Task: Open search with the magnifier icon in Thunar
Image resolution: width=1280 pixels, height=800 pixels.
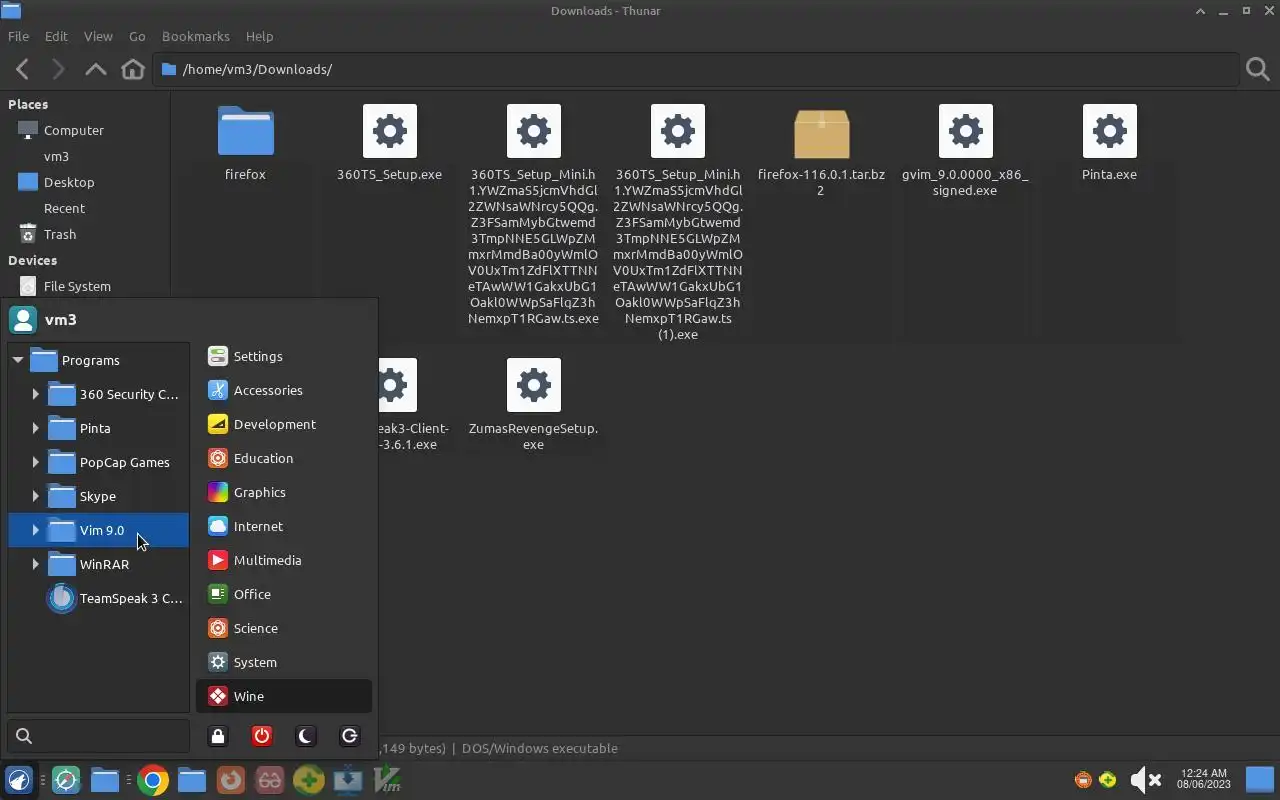Action: 1258,69
